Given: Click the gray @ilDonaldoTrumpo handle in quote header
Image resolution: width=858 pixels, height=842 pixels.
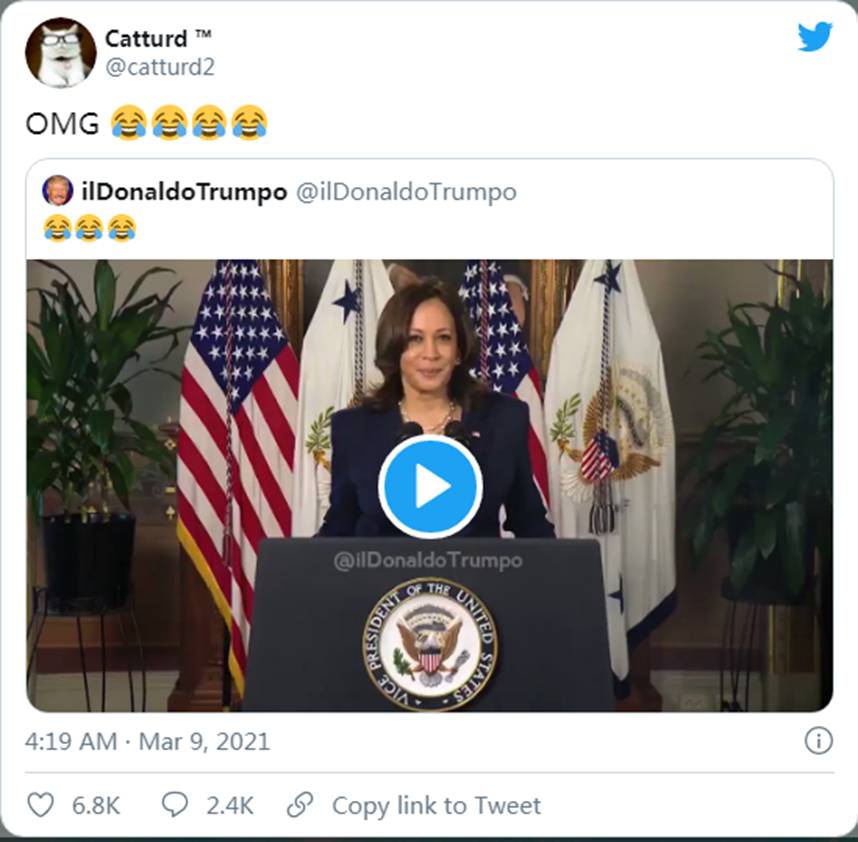Looking at the screenshot, I should click(x=406, y=192).
